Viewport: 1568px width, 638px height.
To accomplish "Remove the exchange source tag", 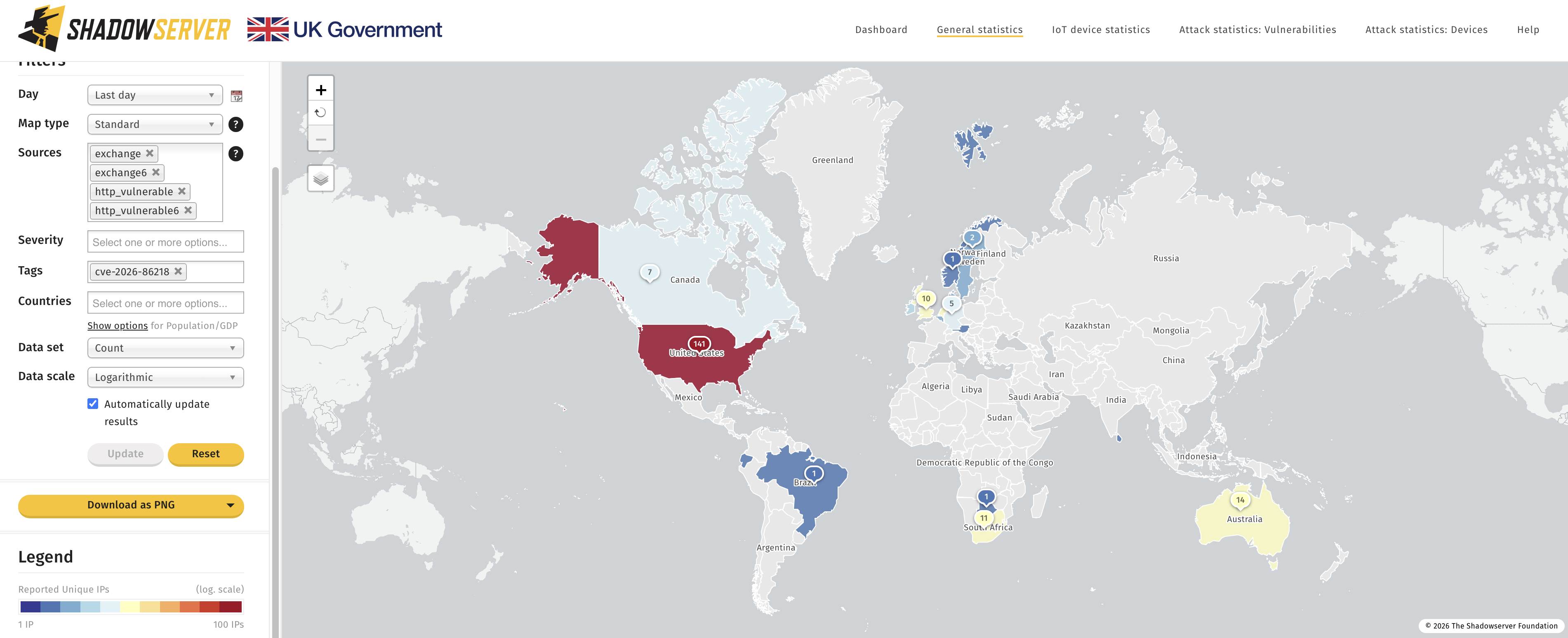I will click(150, 153).
